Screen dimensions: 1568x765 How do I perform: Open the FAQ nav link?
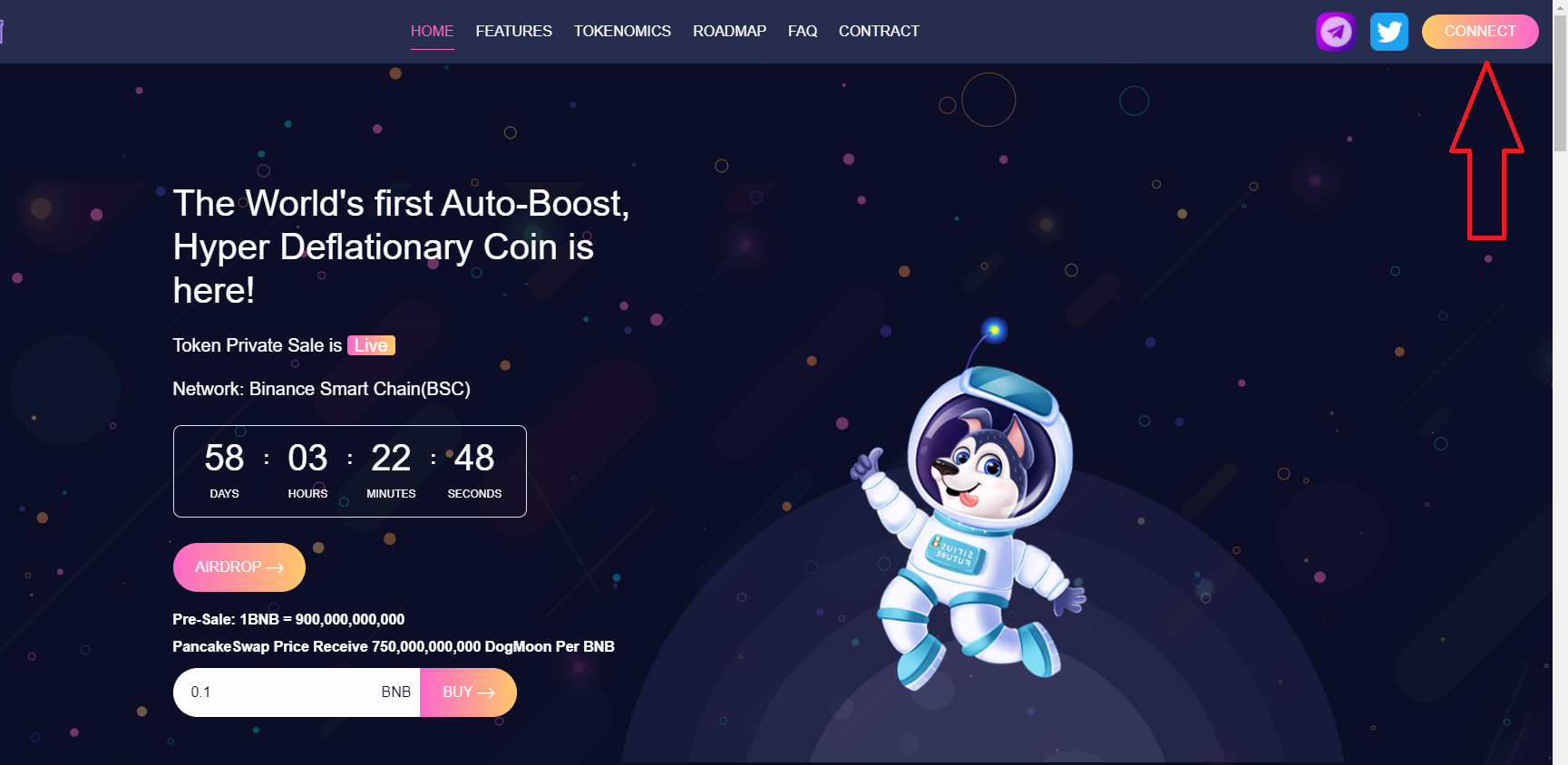coord(803,31)
